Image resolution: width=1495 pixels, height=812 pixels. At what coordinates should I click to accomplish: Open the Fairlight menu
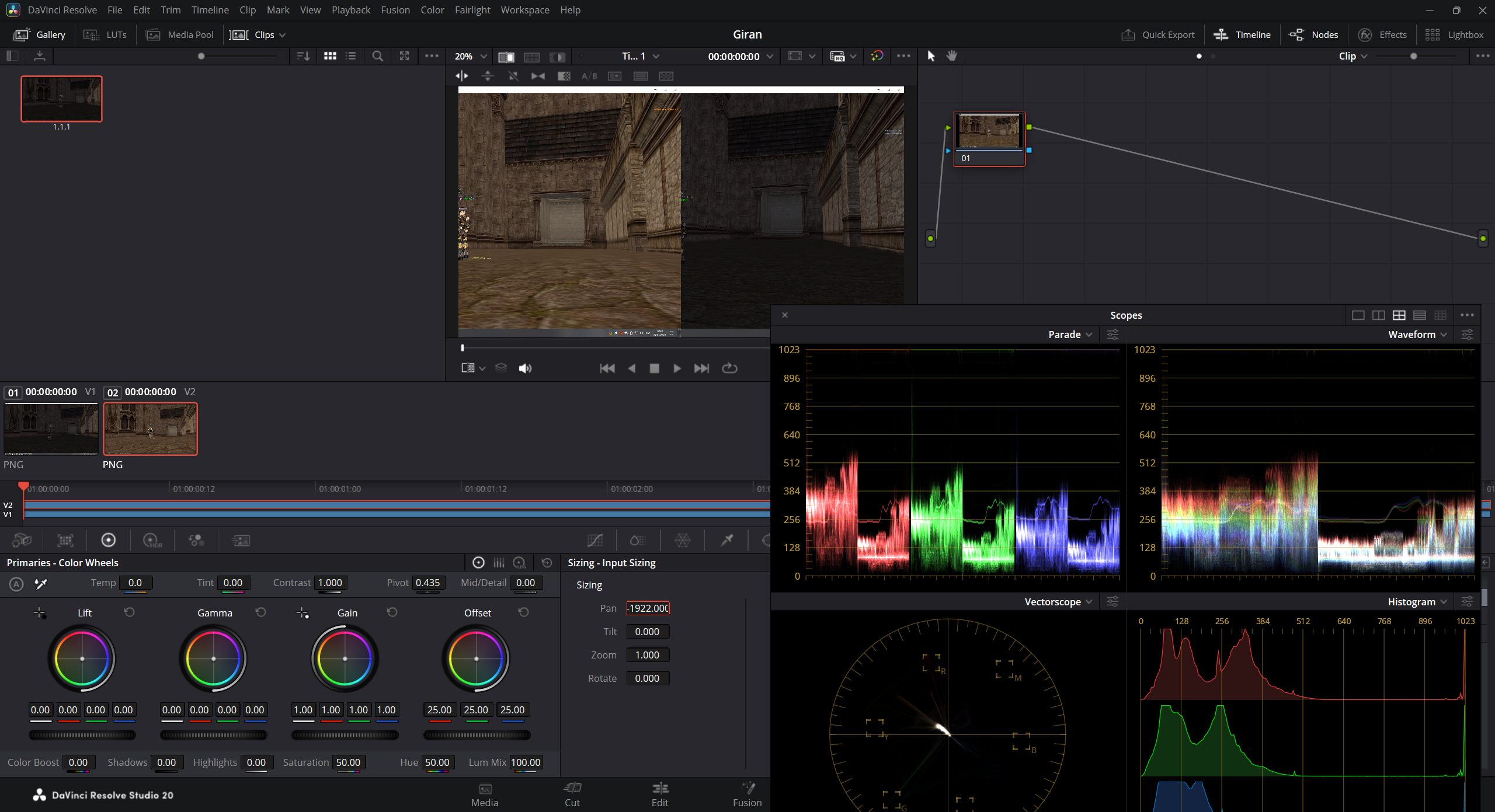(x=472, y=10)
